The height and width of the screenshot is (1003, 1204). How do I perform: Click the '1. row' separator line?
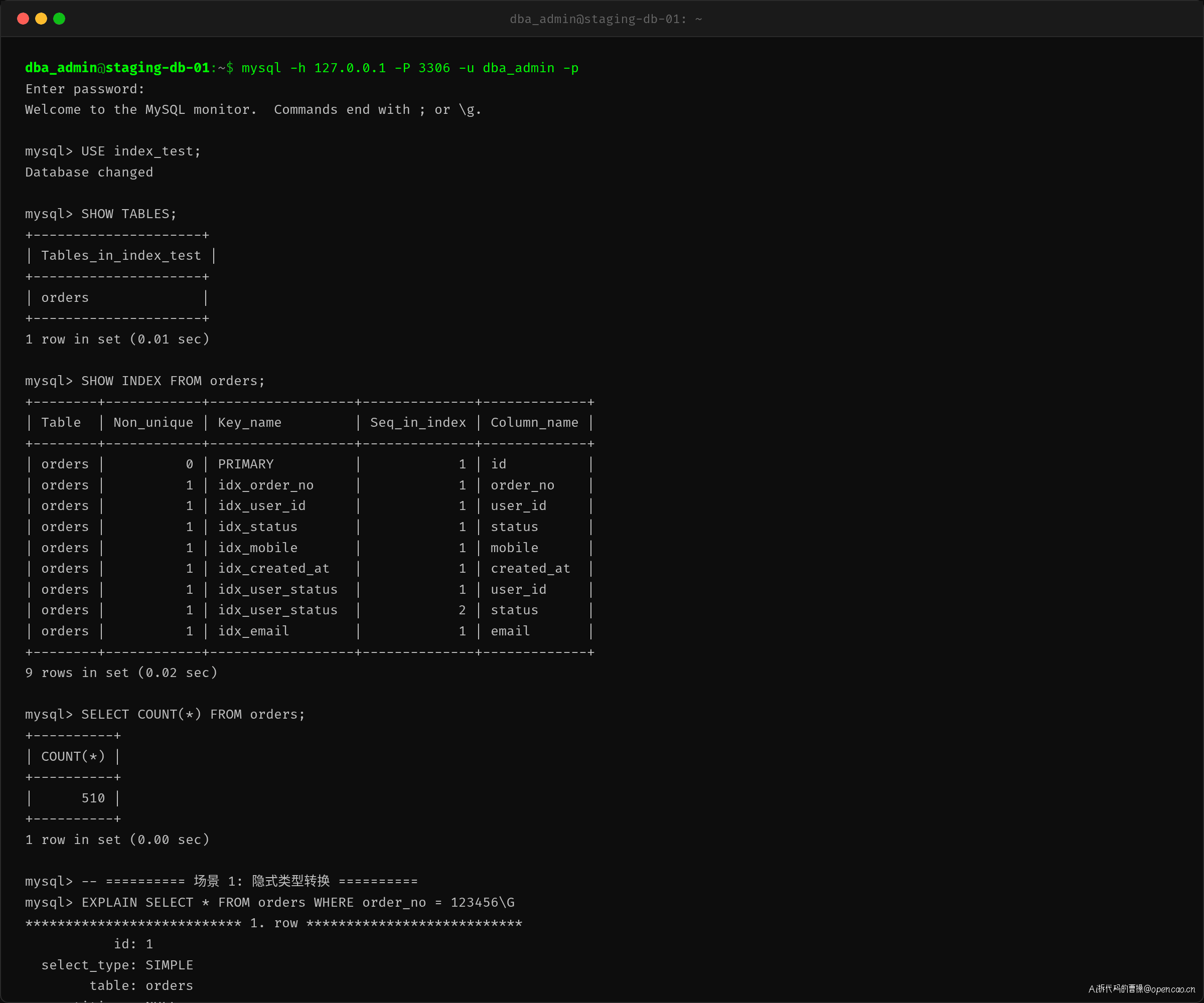(273, 923)
